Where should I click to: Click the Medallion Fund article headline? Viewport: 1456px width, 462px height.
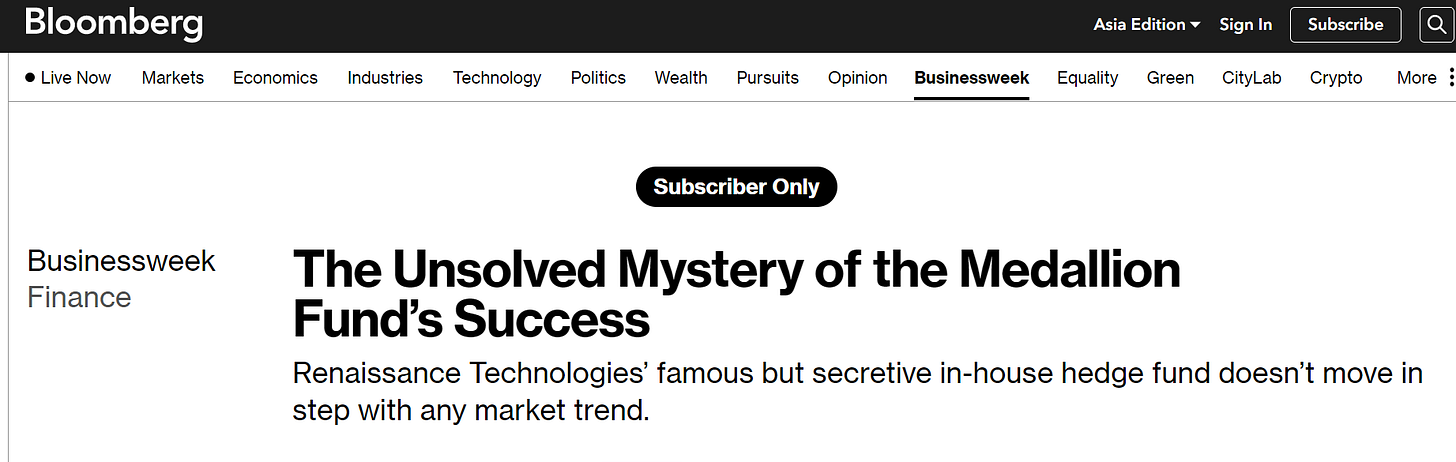tap(736, 294)
